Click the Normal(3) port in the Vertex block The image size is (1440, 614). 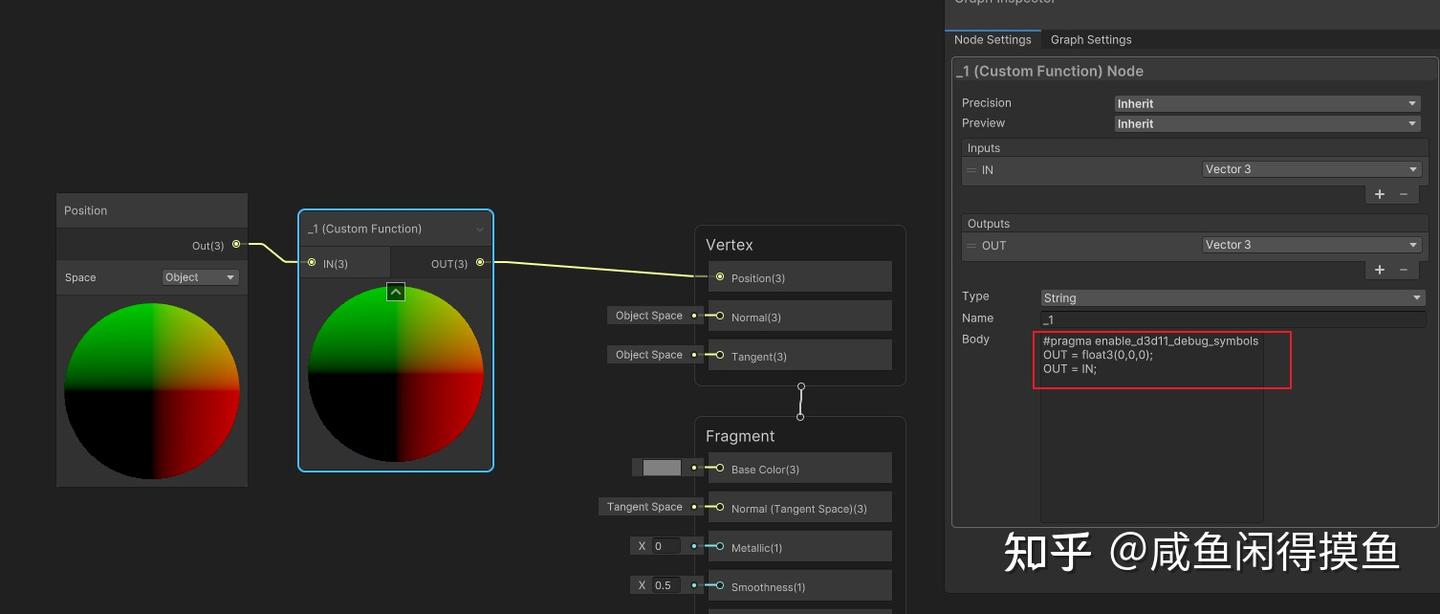pyautogui.click(x=718, y=316)
